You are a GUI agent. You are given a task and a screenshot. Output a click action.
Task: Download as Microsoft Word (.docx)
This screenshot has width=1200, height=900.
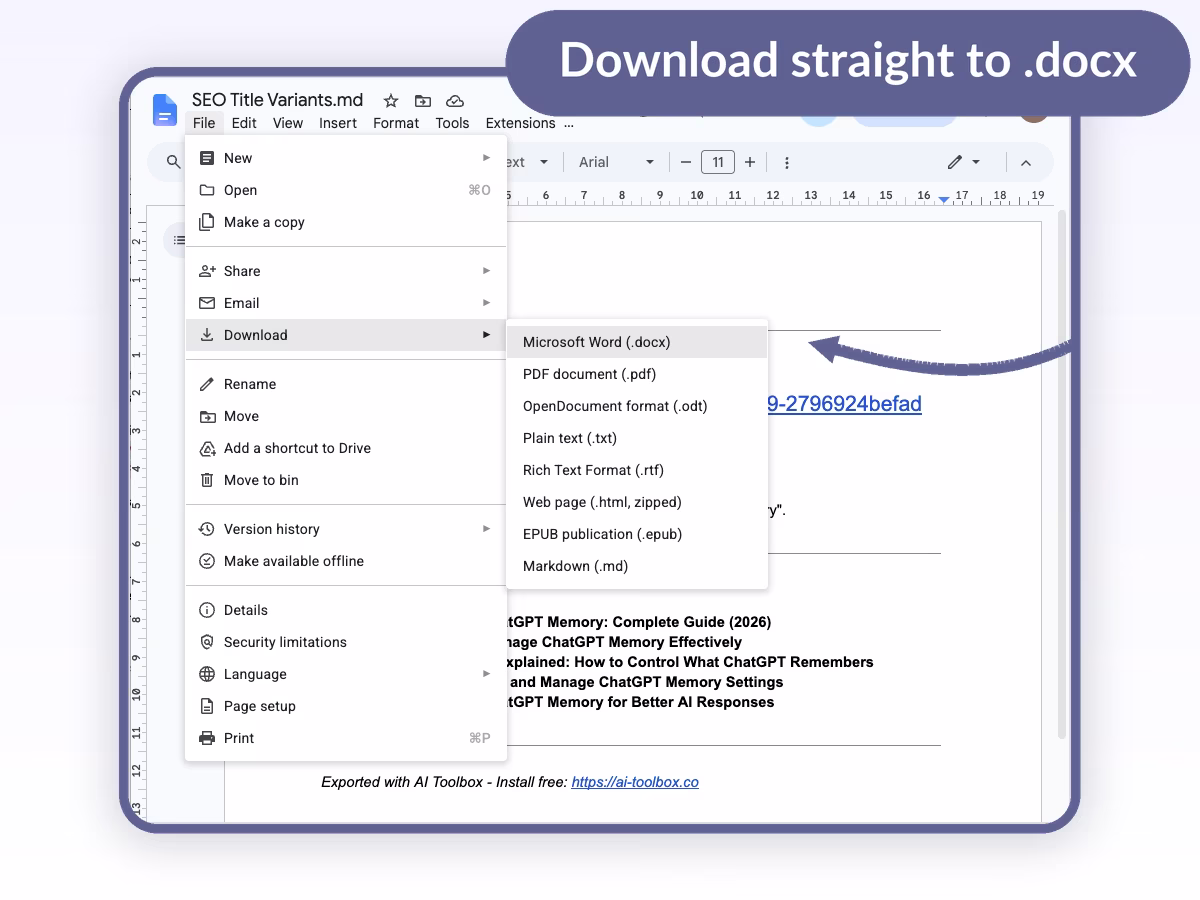click(x=637, y=342)
